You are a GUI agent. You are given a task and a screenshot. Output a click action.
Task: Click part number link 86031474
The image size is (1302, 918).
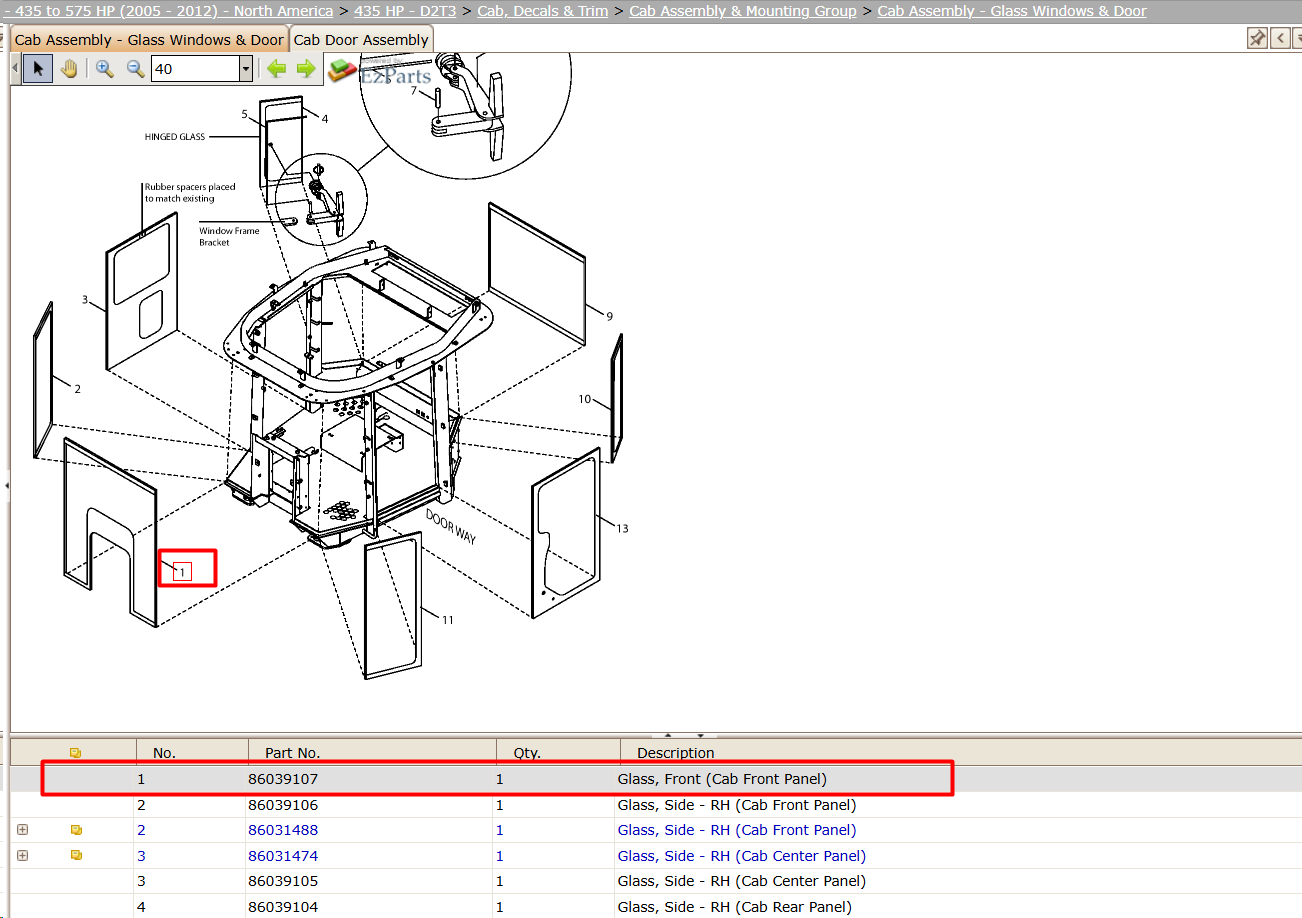(283, 856)
